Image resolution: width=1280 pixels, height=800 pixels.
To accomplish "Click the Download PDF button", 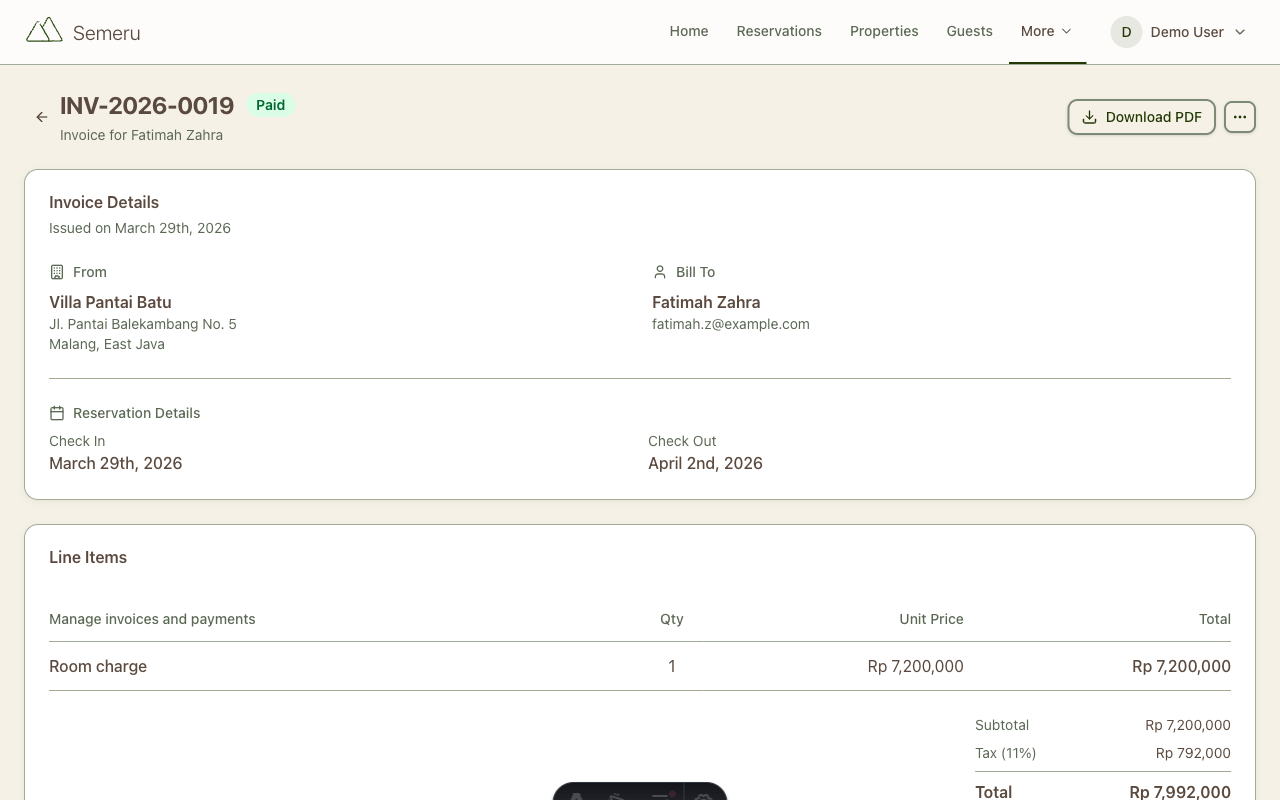I will [1142, 117].
